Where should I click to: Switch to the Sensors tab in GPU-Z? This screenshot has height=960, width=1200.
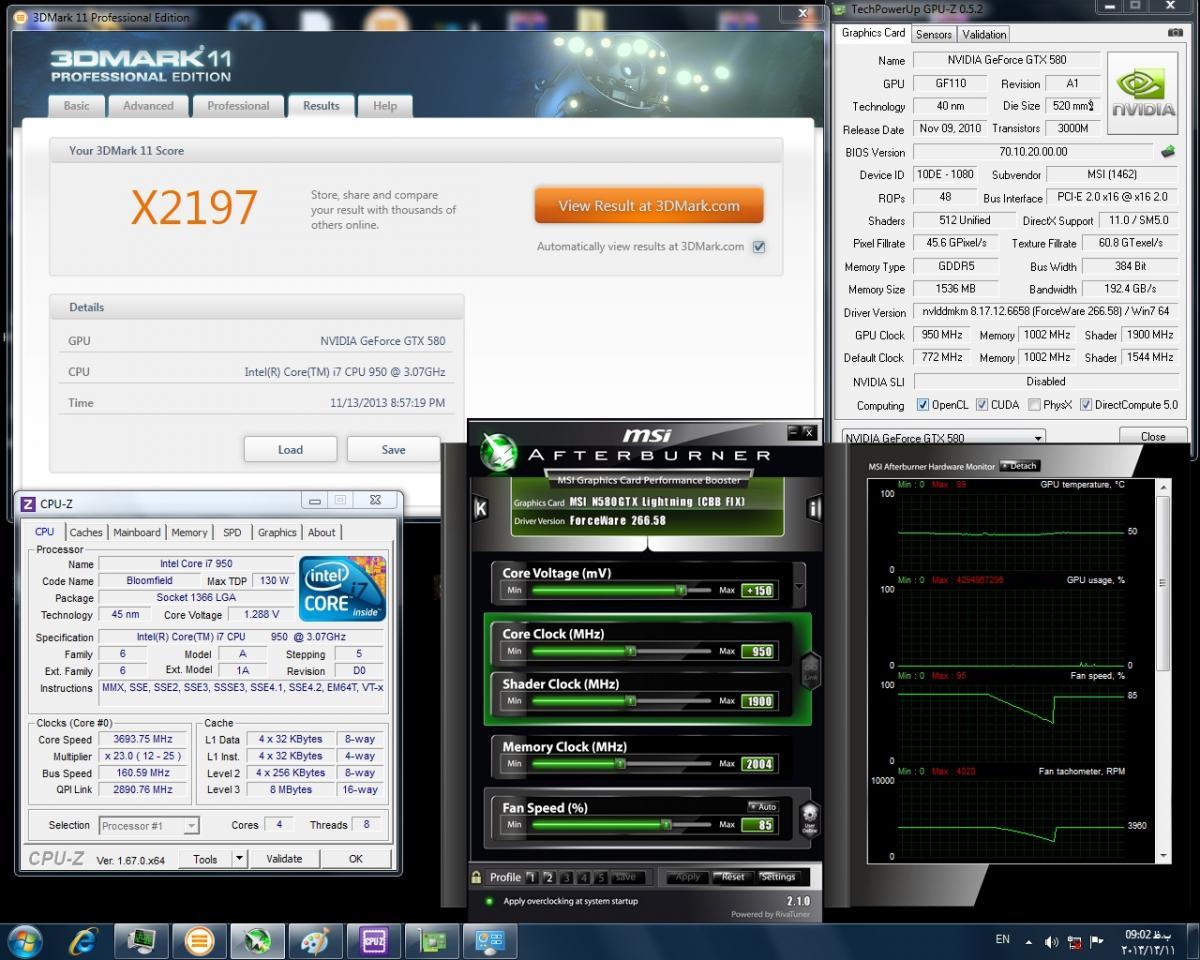tap(934, 34)
